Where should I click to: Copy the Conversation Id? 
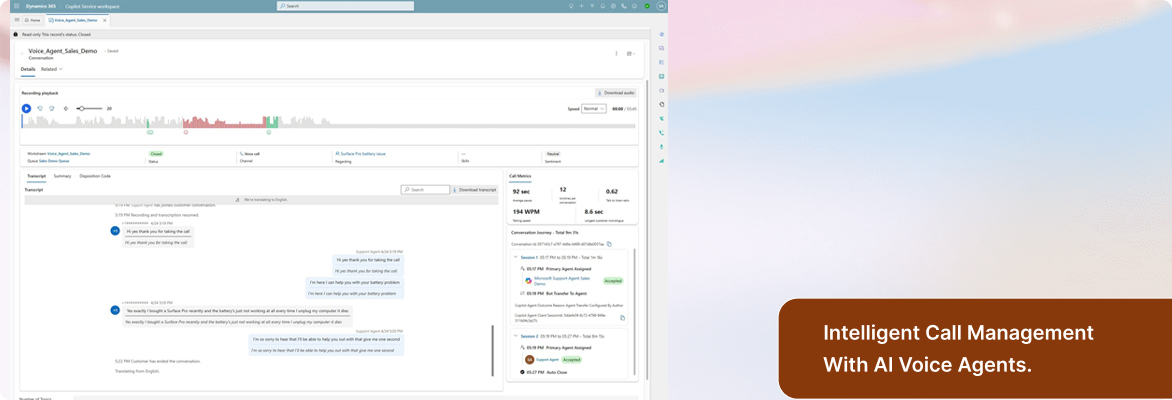(x=609, y=244)
